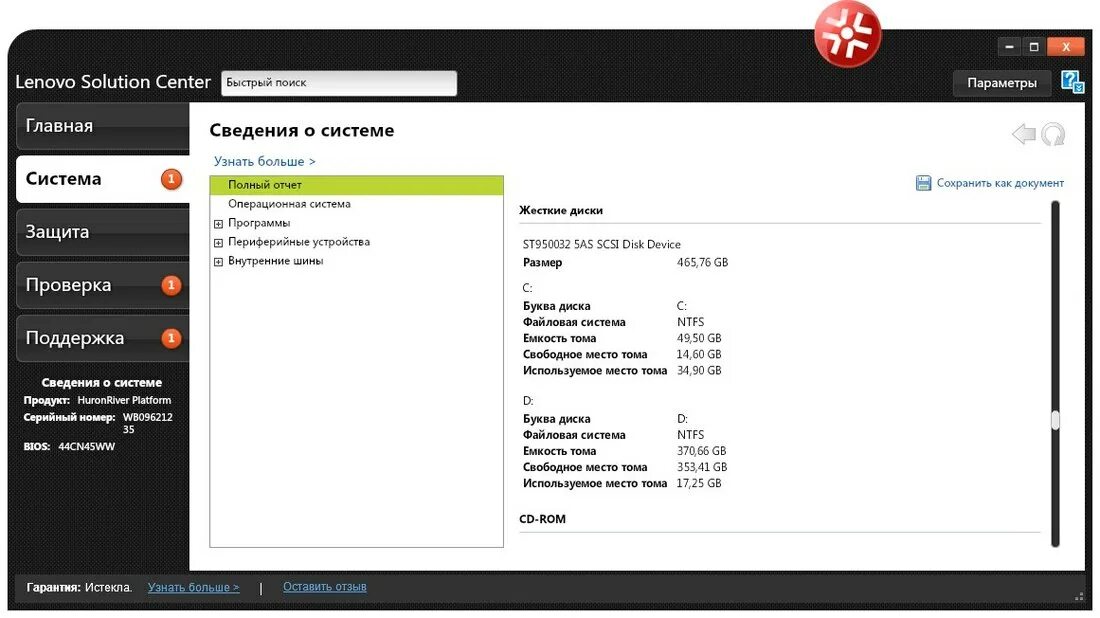Click the 49,50 GB volume capacity value

[x=699, y=338]
